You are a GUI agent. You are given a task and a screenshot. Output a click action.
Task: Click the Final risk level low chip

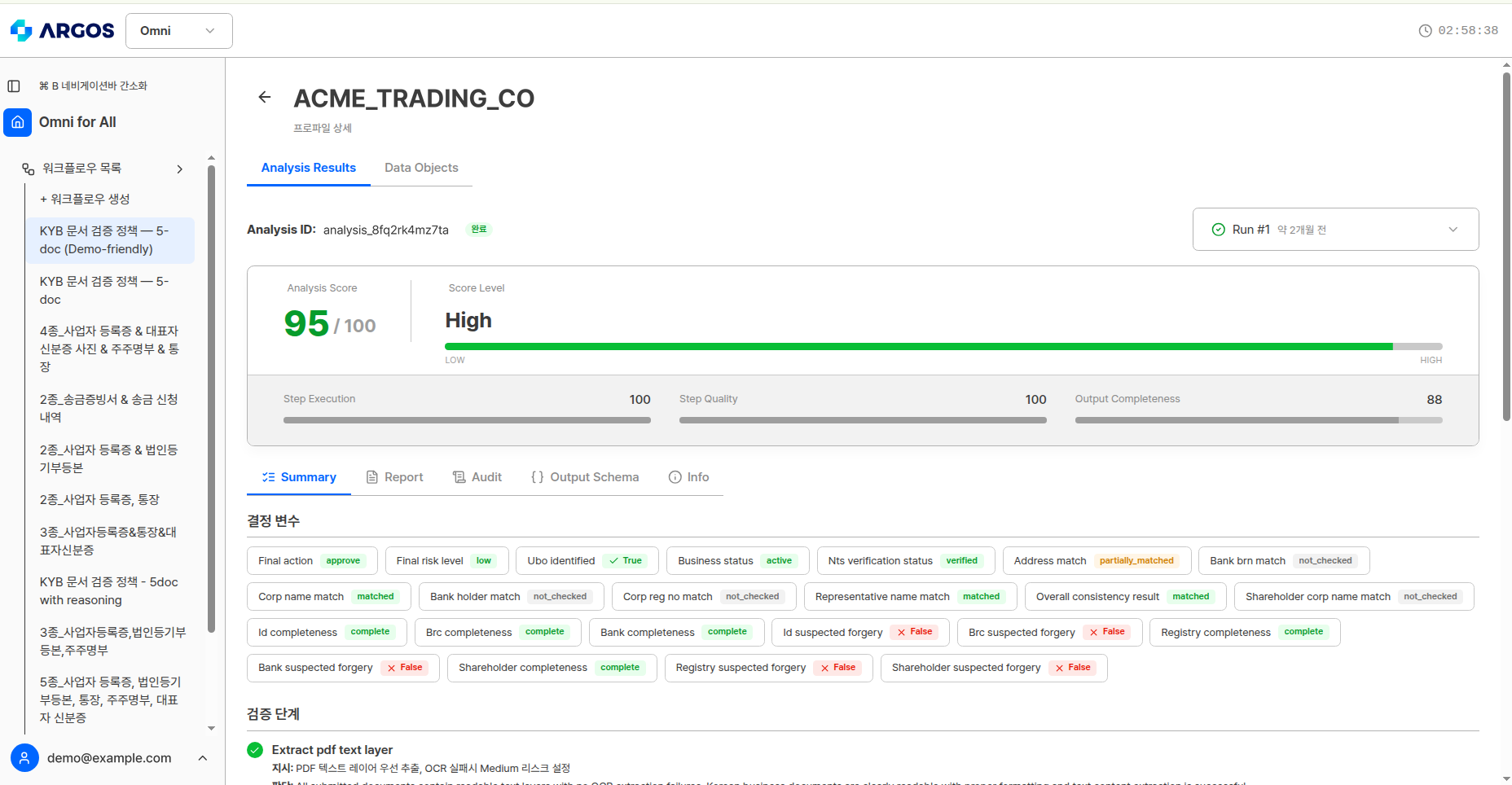coord(446,561)
